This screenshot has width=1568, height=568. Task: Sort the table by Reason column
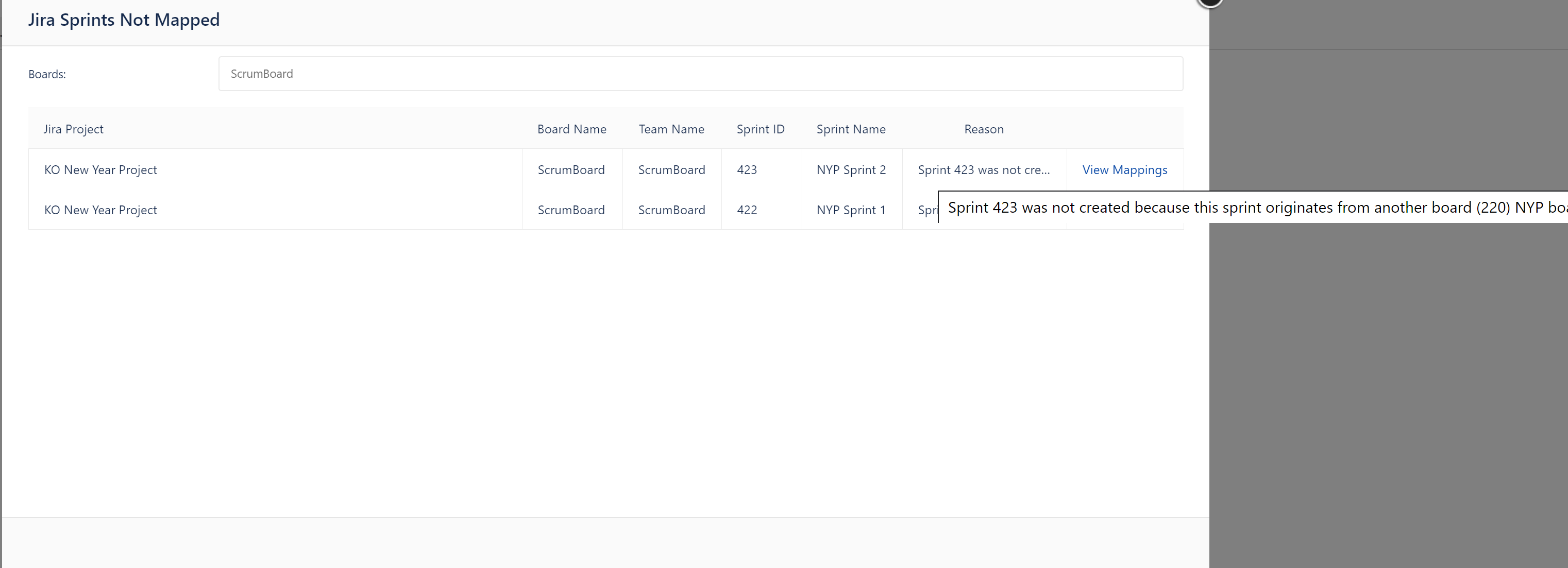click(x=983, y=129)
